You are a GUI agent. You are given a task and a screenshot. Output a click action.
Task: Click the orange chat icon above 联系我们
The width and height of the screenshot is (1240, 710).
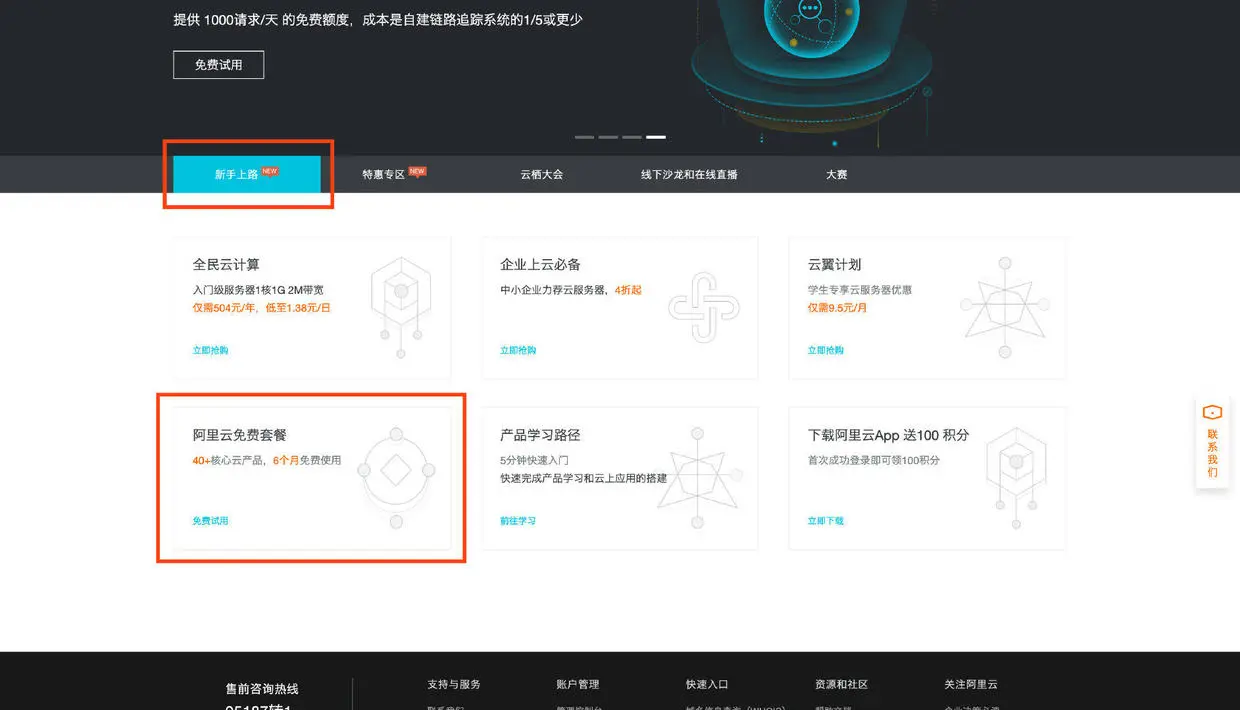point(1212,412)
